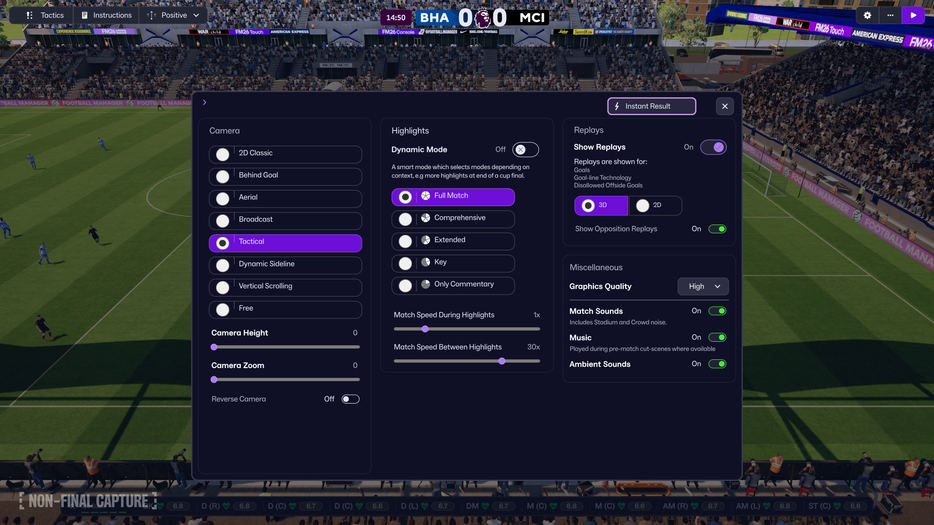
Task: Choose 2D replay mode
Action: tap(655, 206)
